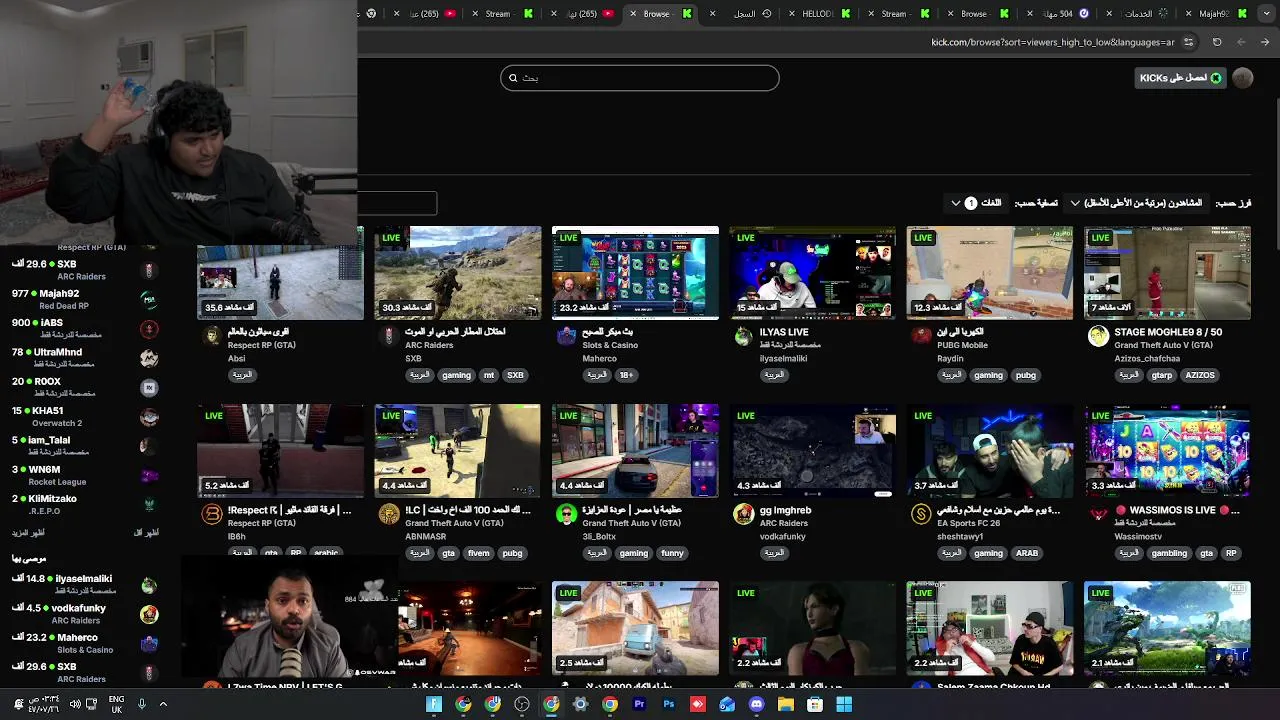The image size is (1280, 720).
Task: Click 'أظهر المزيد' show more in sidebar
Action: pyautogui.click(x=28, y=533)
